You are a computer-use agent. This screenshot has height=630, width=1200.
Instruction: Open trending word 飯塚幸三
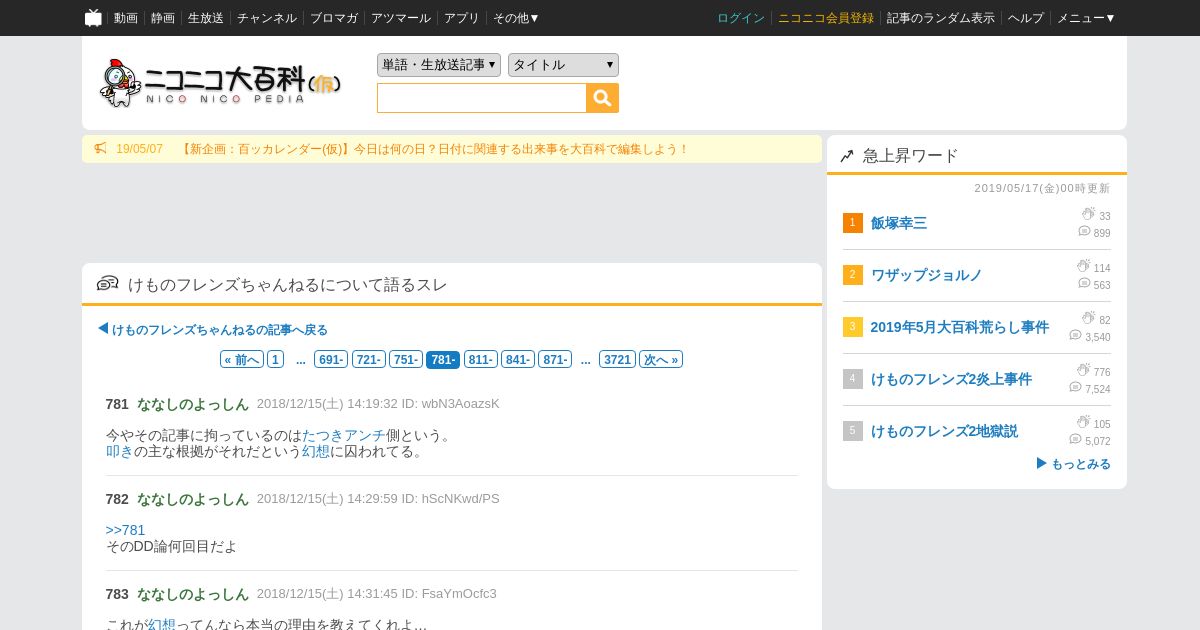click(899, 223)
